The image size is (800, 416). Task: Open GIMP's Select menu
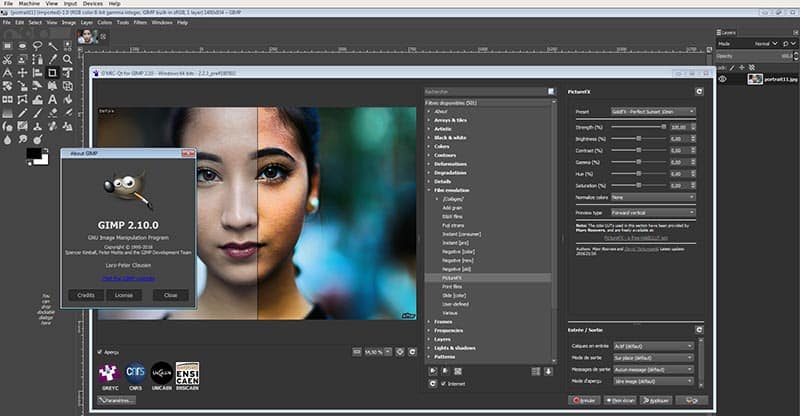point(35,22)
